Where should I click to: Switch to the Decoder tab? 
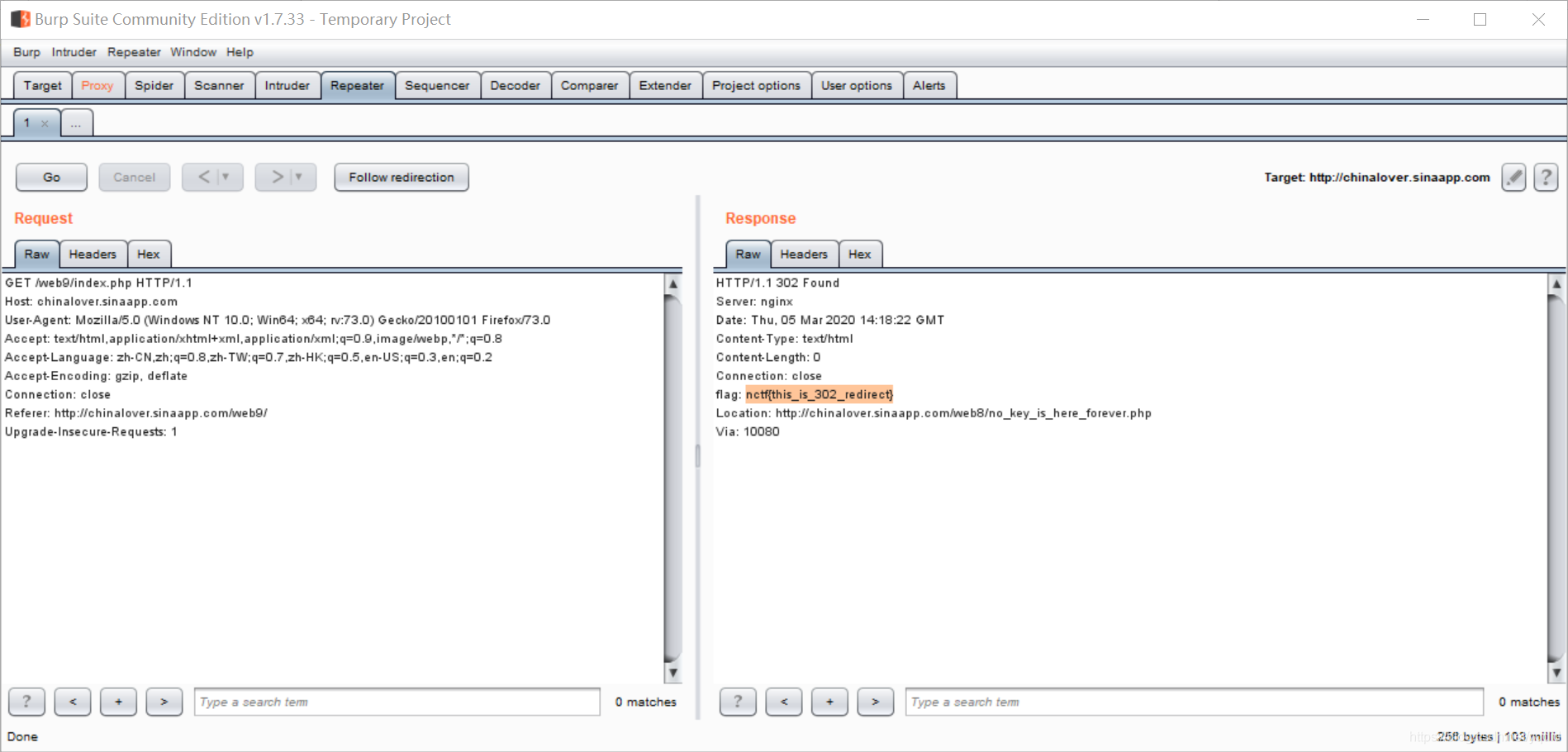pos(516,85)
